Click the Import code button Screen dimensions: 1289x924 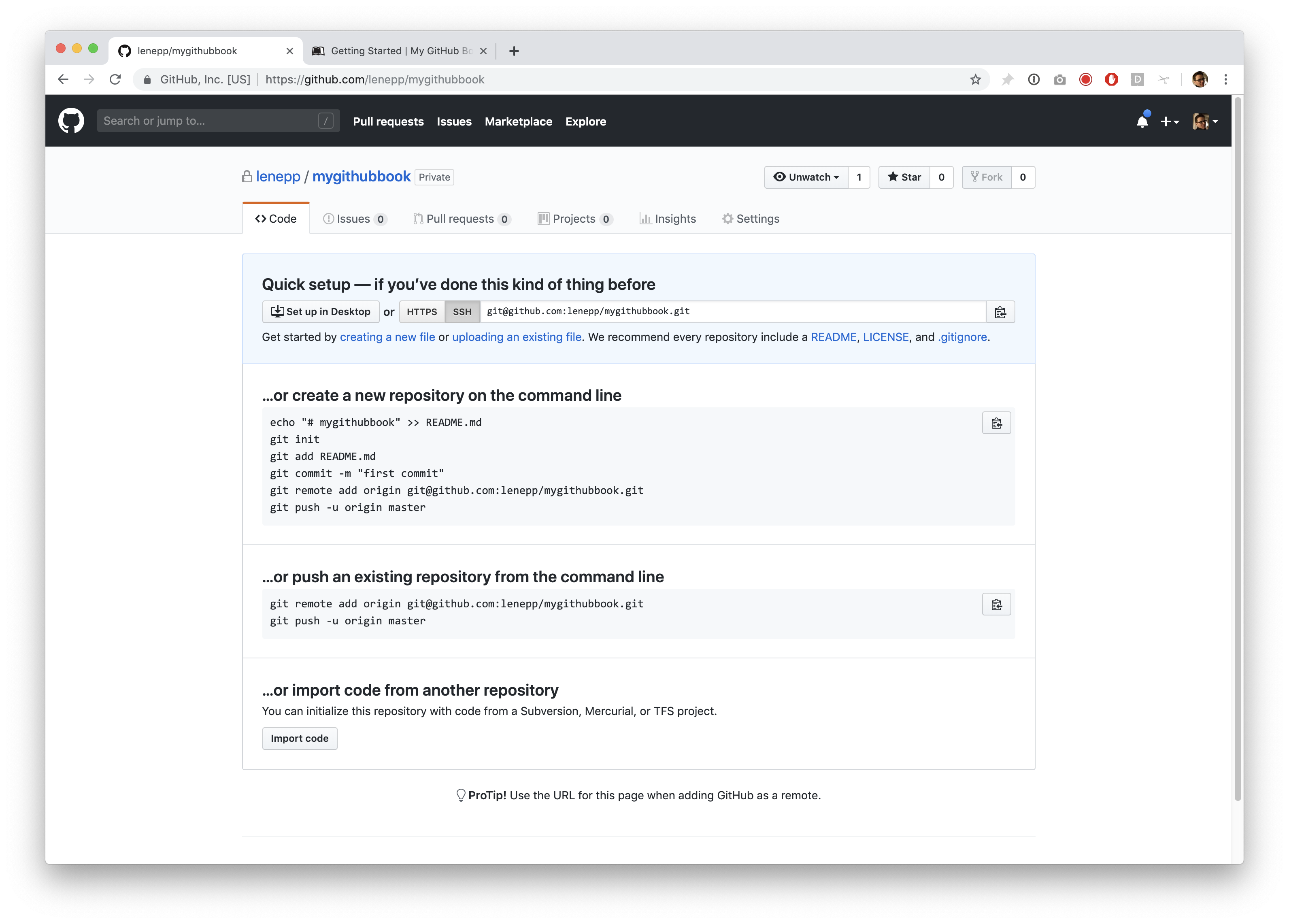tap(300, 739)
